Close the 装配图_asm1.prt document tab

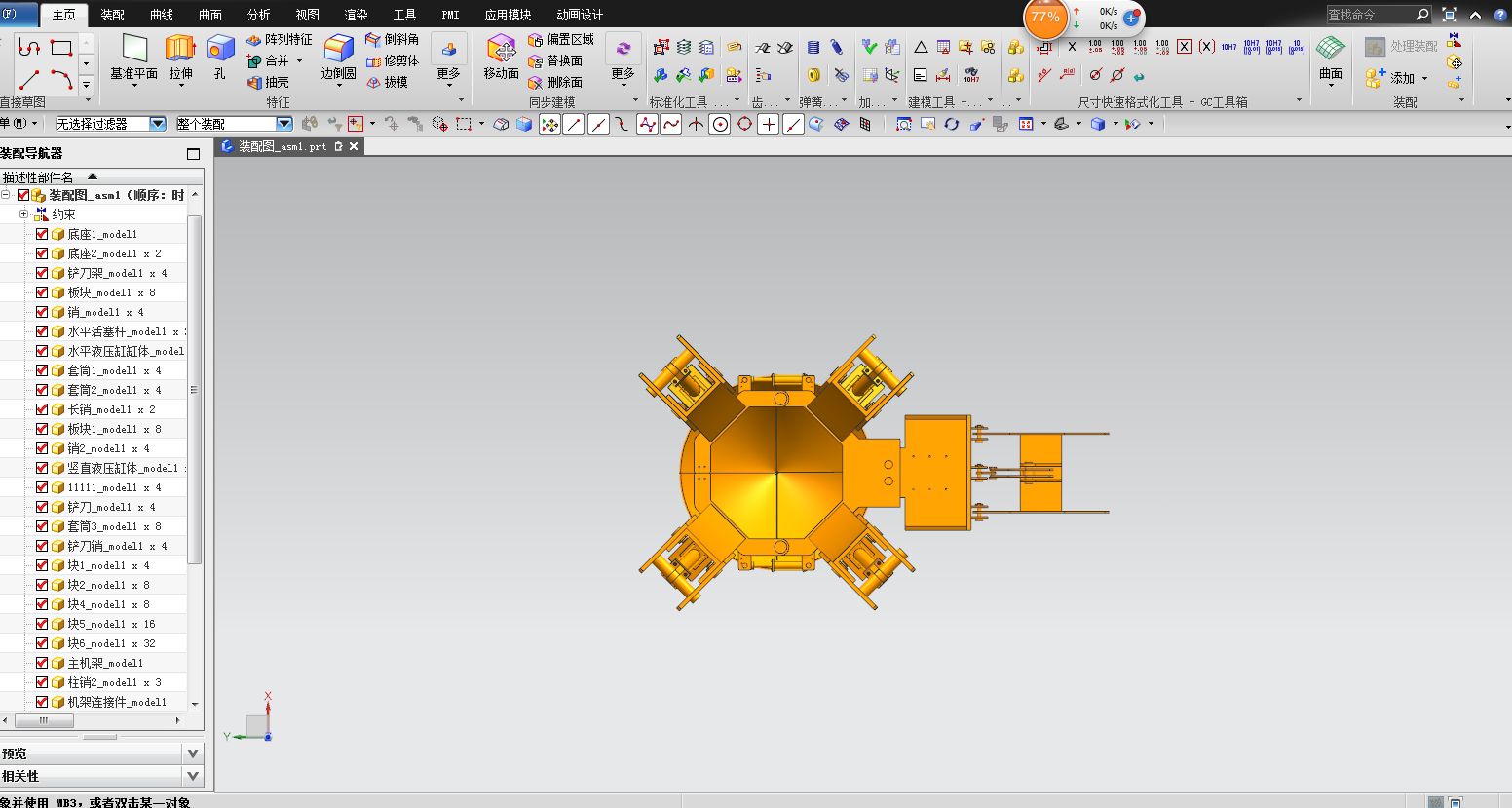[354, 146]
